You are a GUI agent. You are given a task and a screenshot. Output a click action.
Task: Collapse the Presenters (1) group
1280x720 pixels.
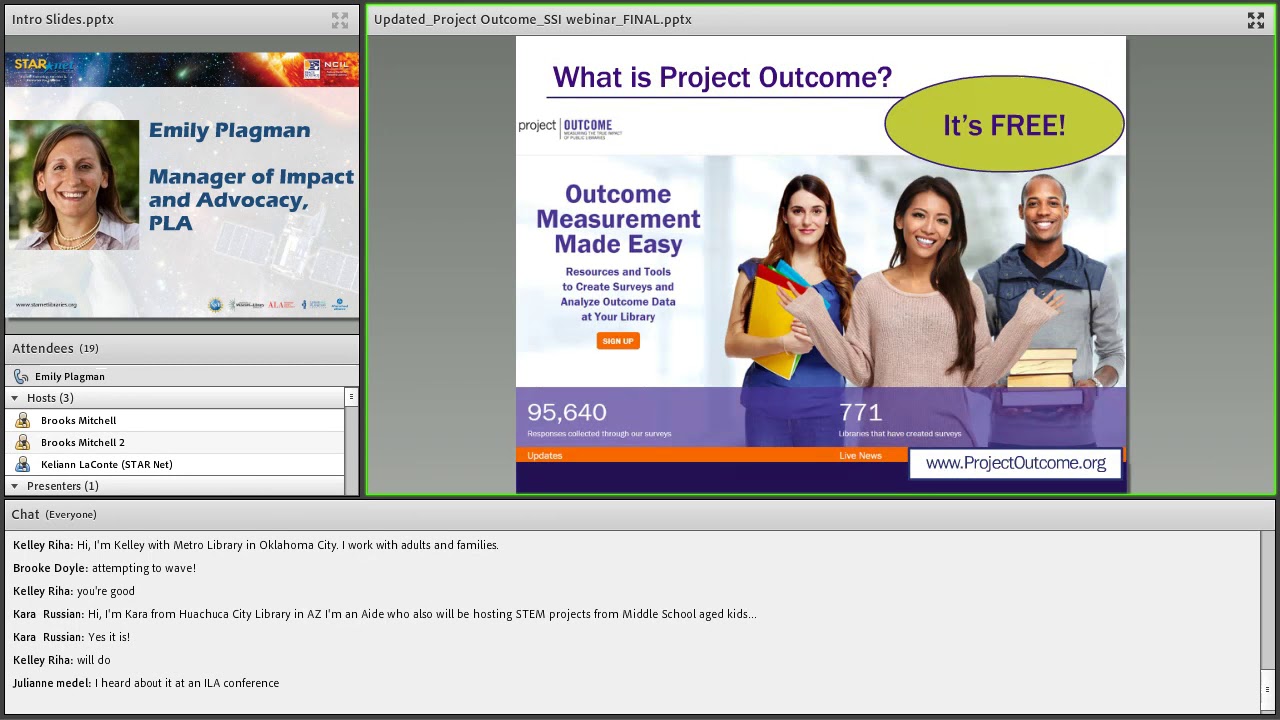pyautogui.click(x=14, y=486)
